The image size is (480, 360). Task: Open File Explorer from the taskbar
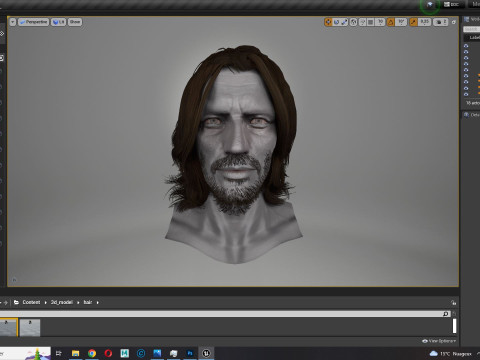tap(76, 353)
